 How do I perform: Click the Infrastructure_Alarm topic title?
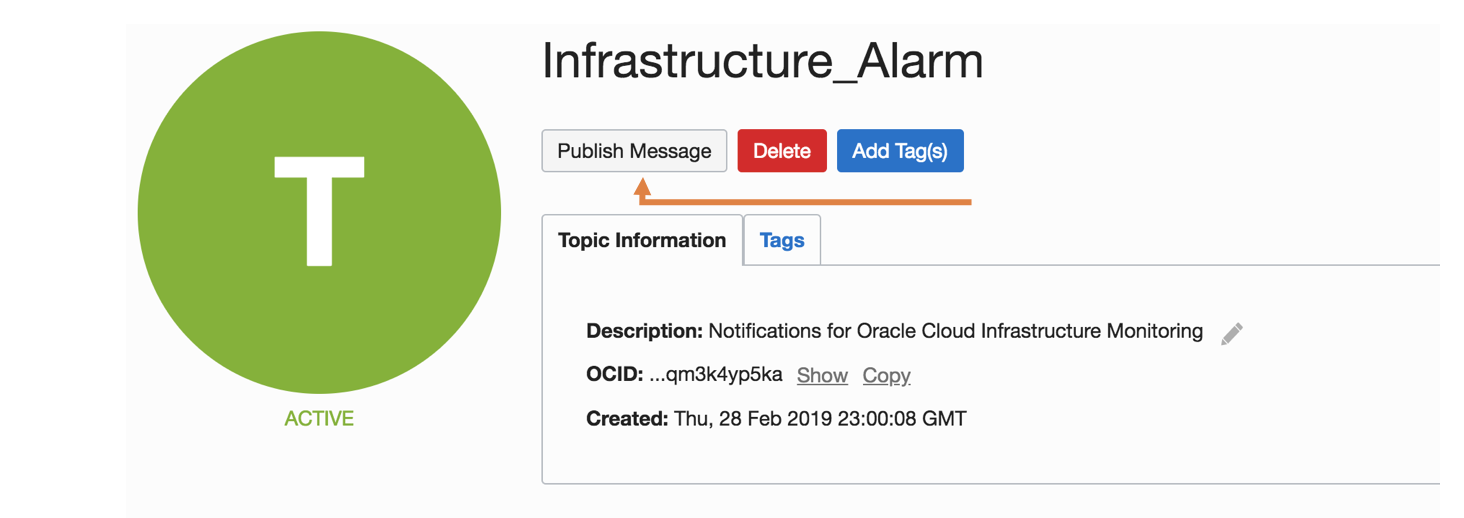[x=762, y=62]
